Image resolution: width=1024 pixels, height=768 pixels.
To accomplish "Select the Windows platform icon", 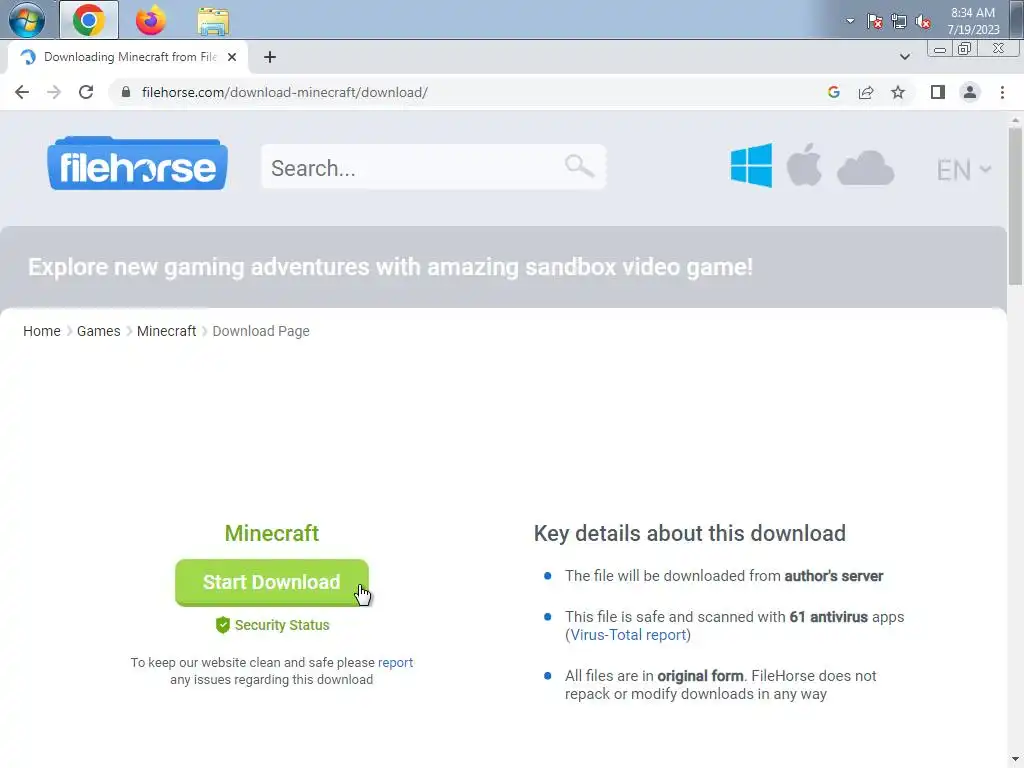I will (x=751, y=165).
